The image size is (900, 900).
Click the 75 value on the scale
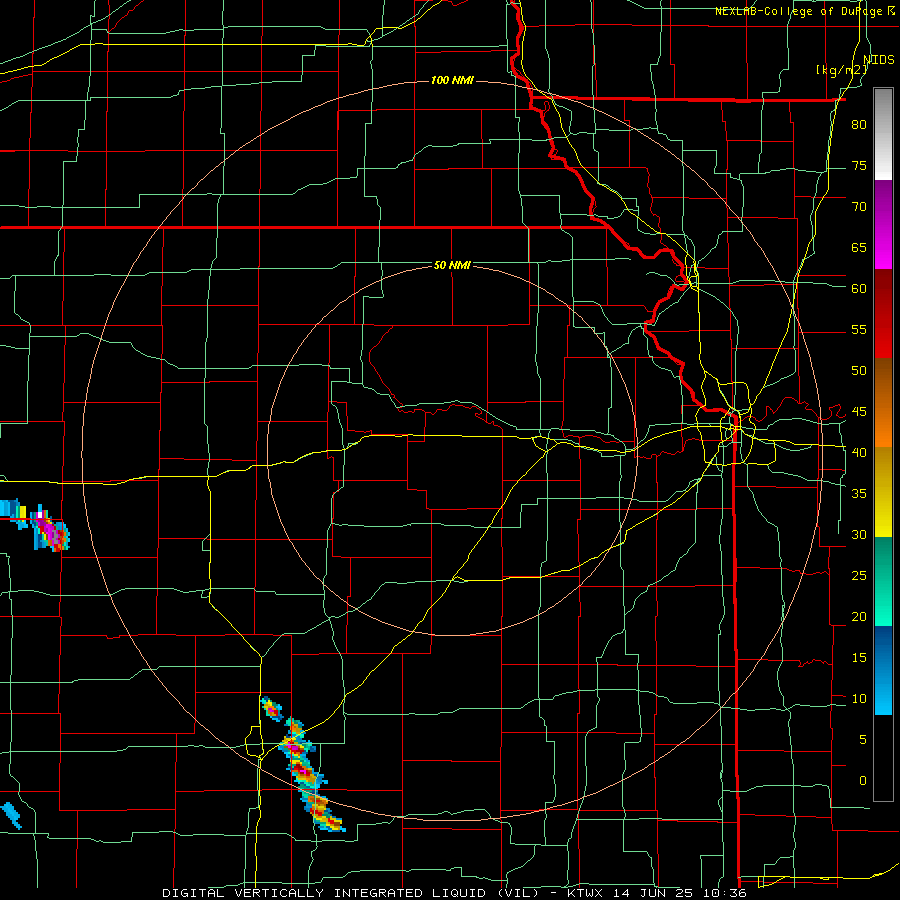pos(859,166)
